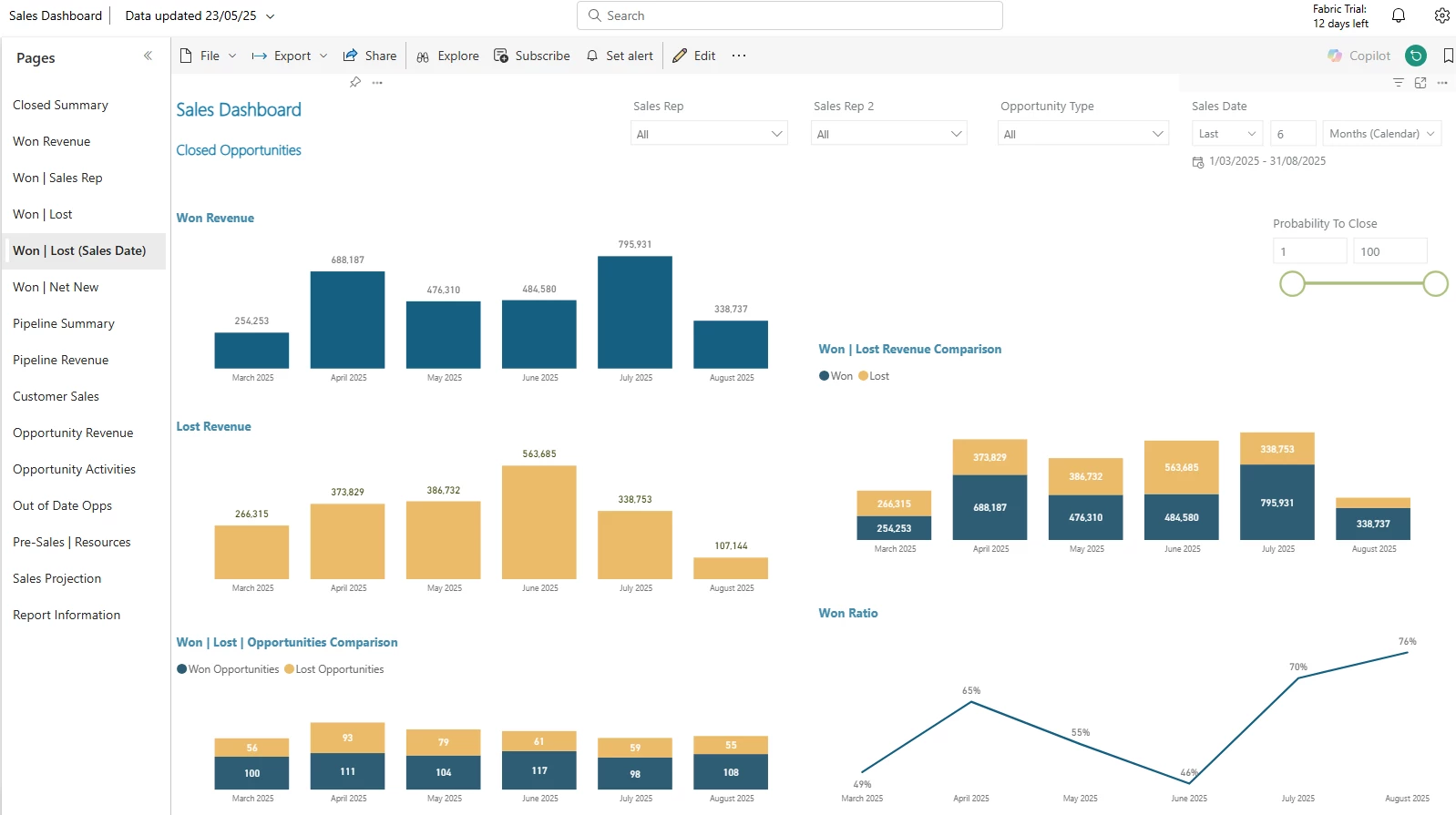Click the April 2025 Won Revenue bar

347,320
